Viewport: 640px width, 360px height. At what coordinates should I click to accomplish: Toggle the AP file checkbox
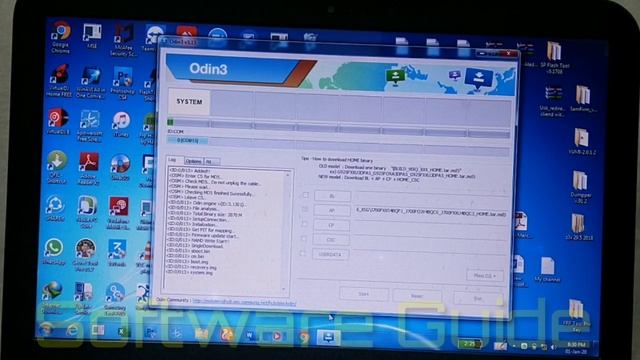[305, 209]
